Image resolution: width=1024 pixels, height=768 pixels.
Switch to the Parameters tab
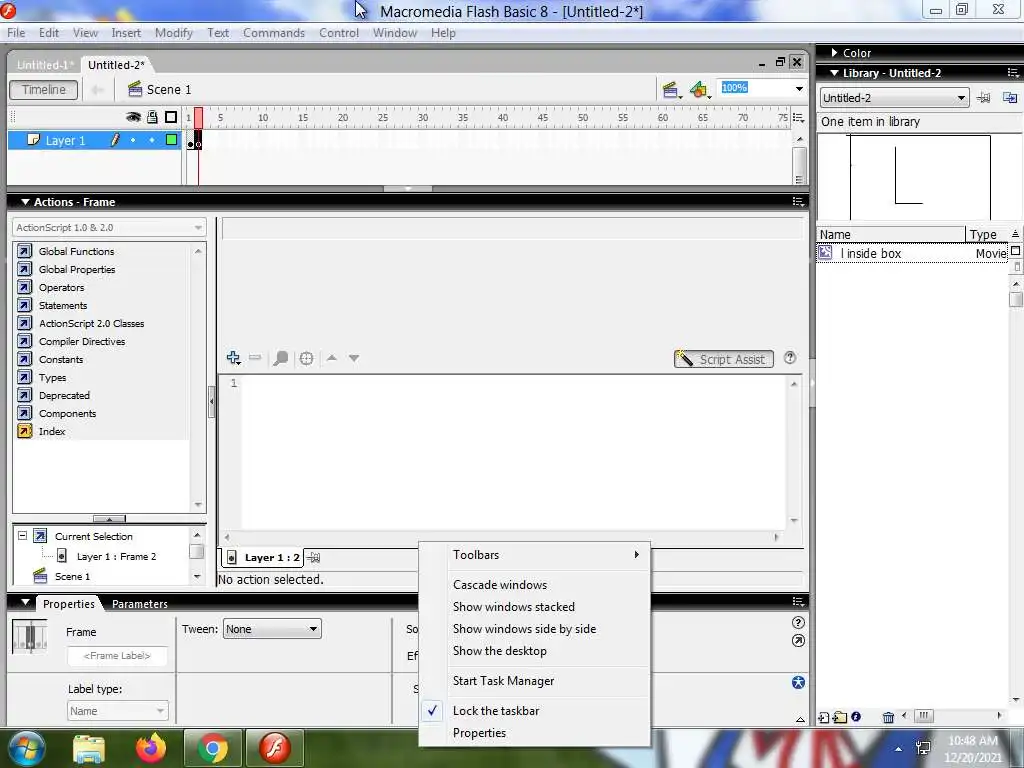(x=140, y=604)
